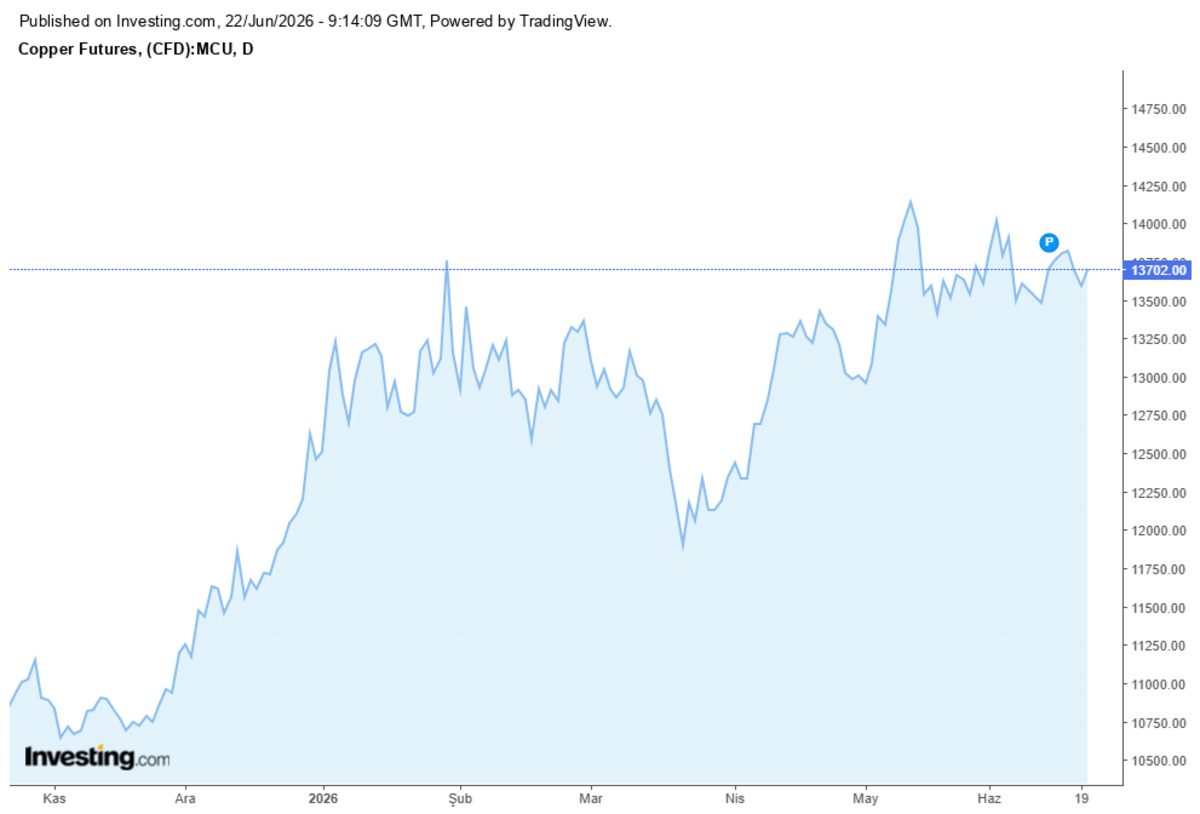1200x814 pixels.
Task: Click the 13500.00 price axis label
Action: 1158,301
